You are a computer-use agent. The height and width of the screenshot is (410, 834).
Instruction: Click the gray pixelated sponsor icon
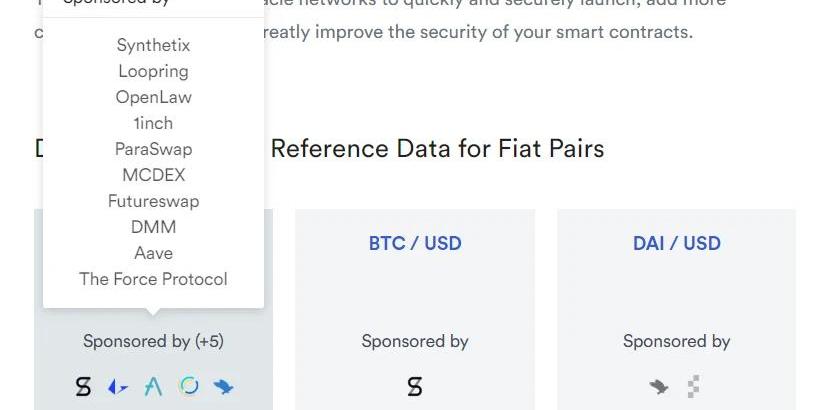pos(693,386)
